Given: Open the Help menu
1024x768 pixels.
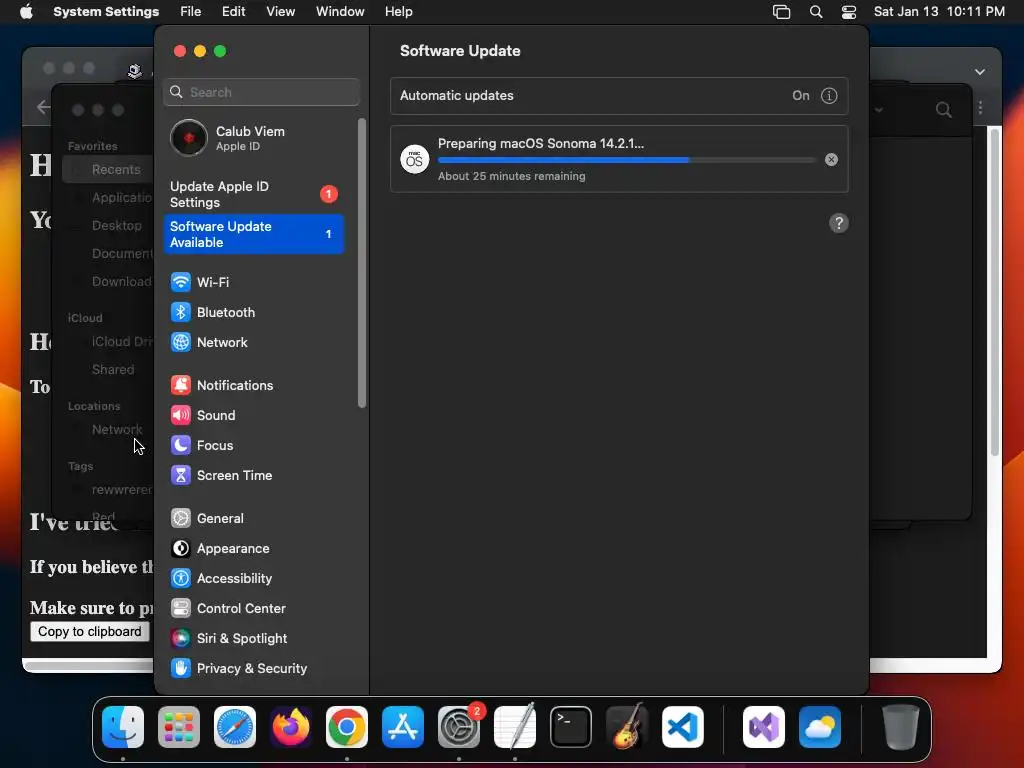Looking at the screenshot, I should pos(398,12).
